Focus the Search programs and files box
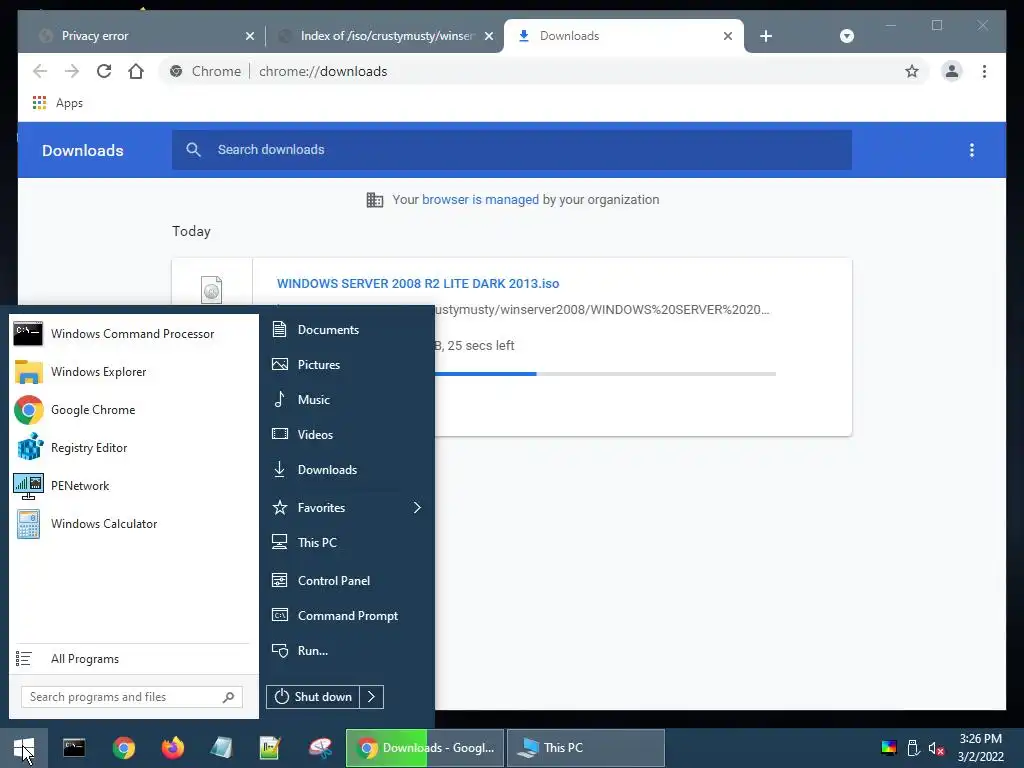Screen dimensions: 1024x768 (x=131, y=697)
